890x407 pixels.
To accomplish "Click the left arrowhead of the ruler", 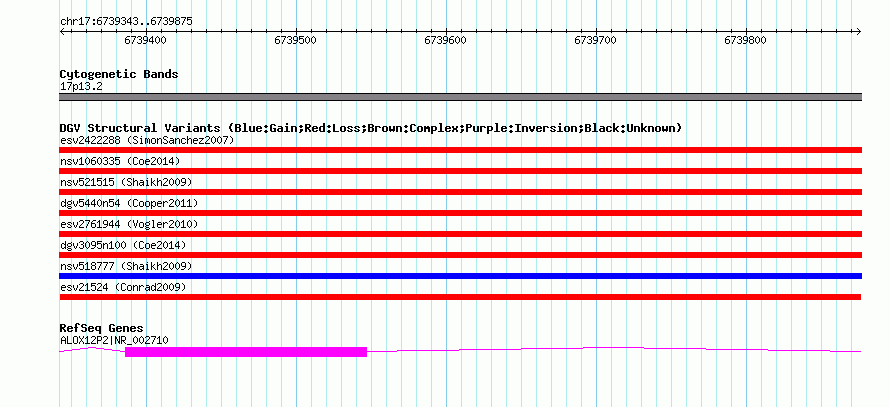I will coord(62,32).
